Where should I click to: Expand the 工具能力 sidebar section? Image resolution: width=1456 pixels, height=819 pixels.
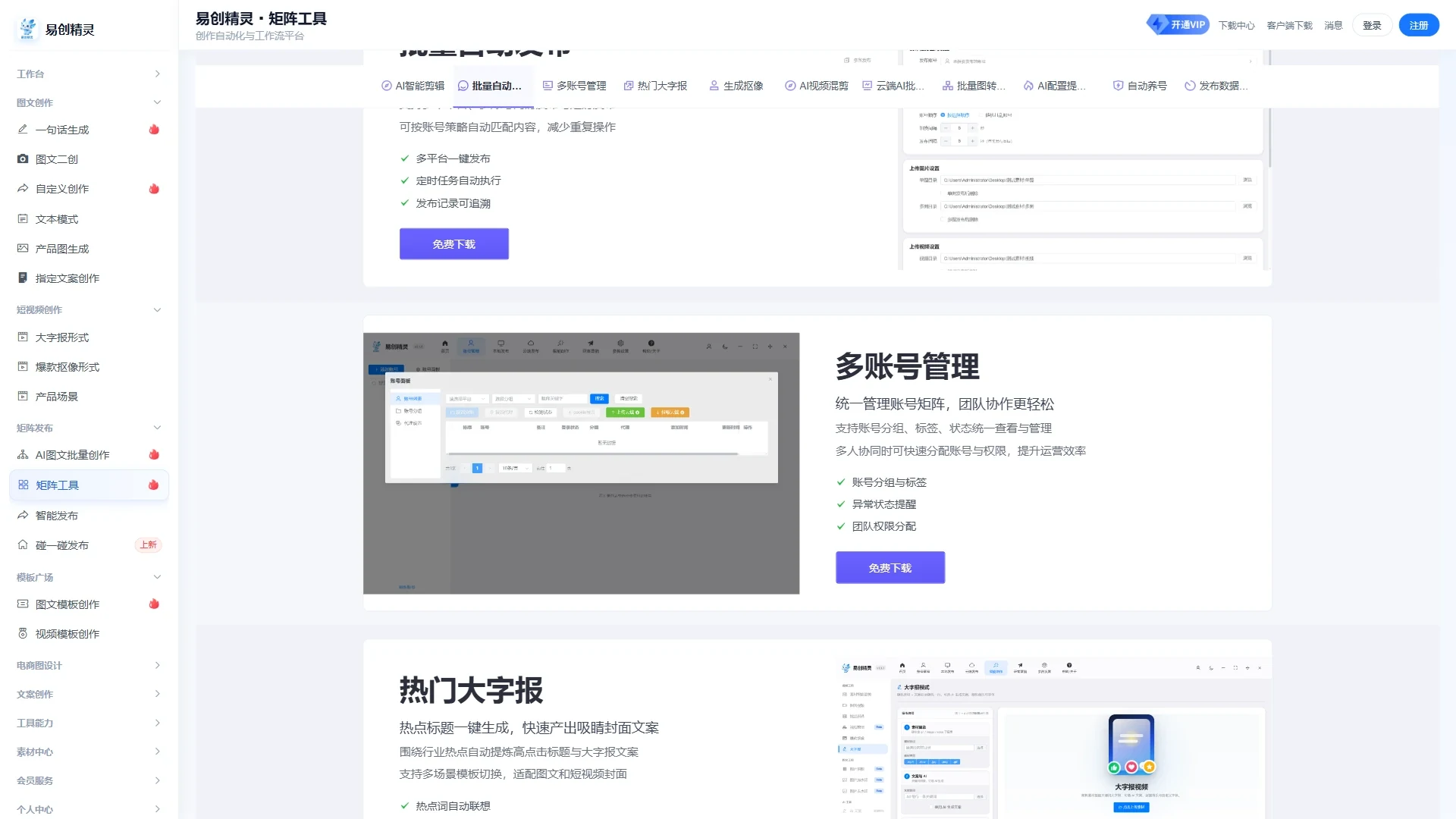89,723
